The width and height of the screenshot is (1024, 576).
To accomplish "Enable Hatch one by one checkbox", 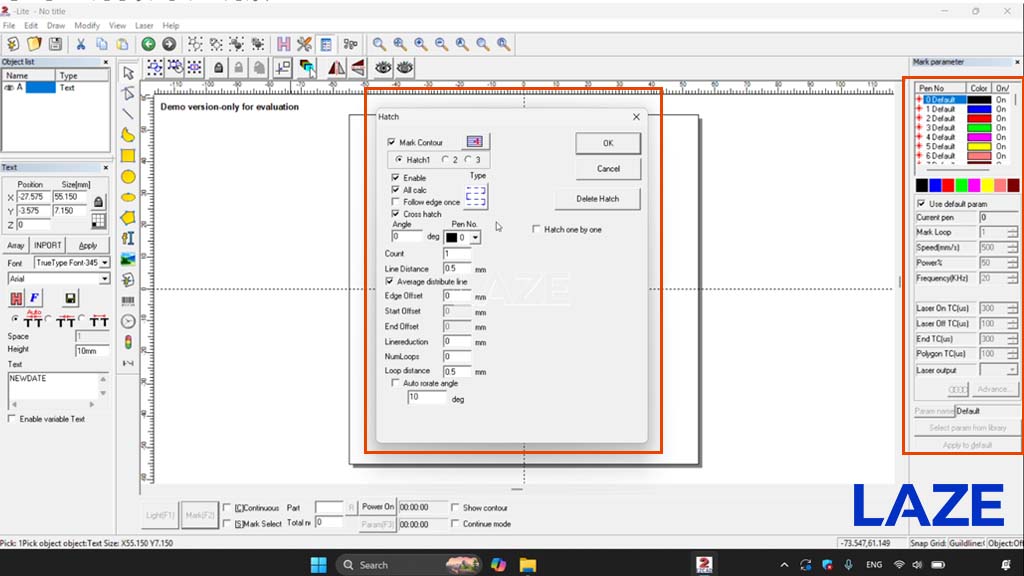I will point(536,229).
